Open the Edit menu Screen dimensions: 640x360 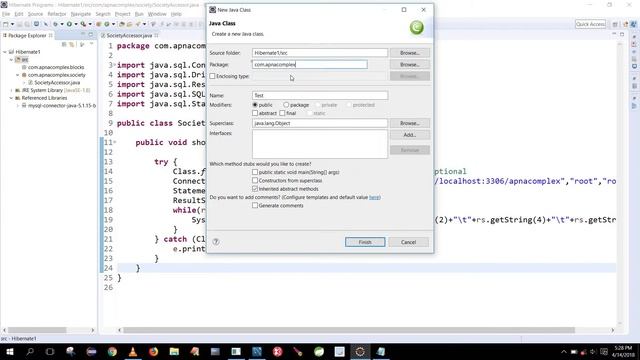(19, 14)
